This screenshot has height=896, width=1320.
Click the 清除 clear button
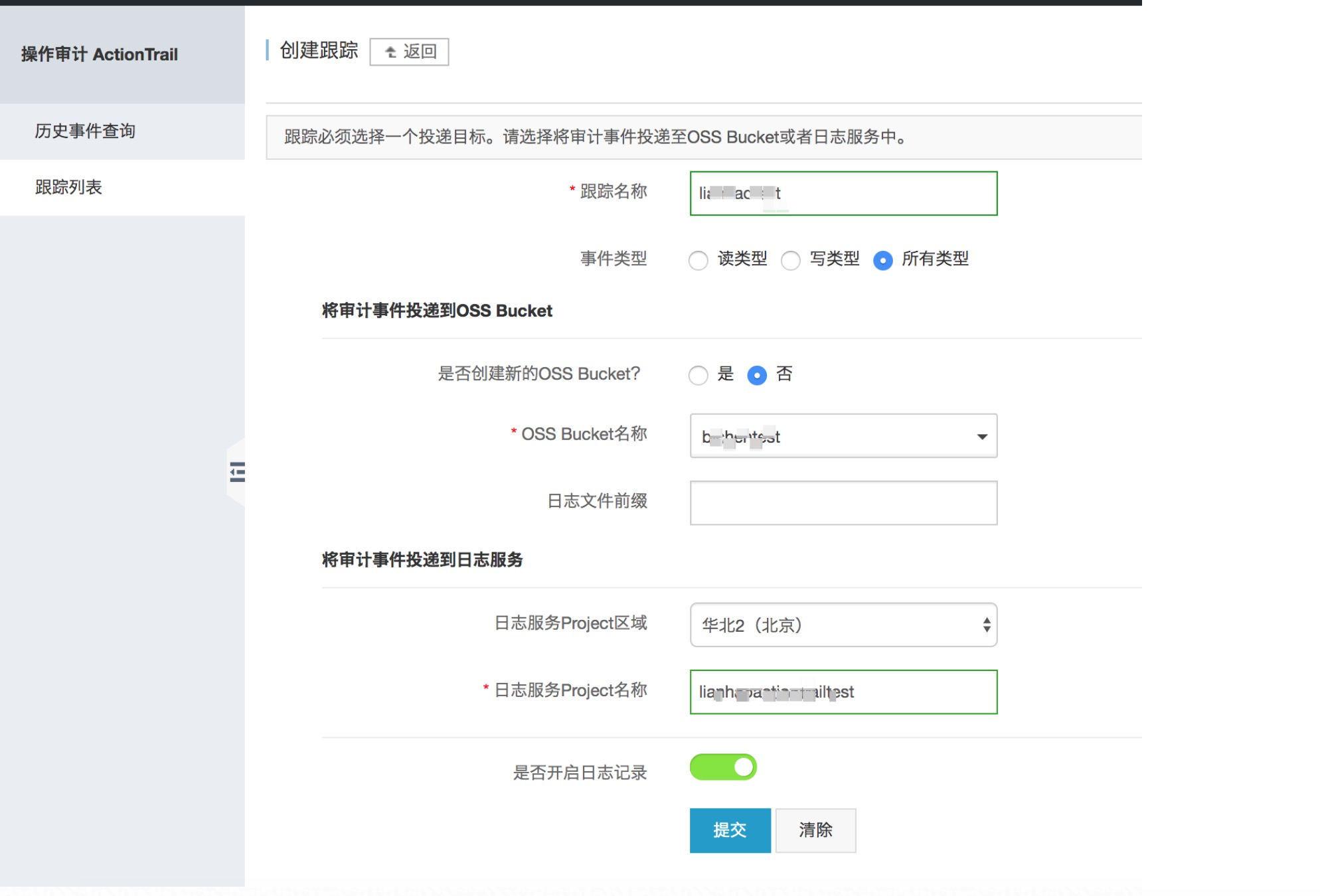coord(815,830)
